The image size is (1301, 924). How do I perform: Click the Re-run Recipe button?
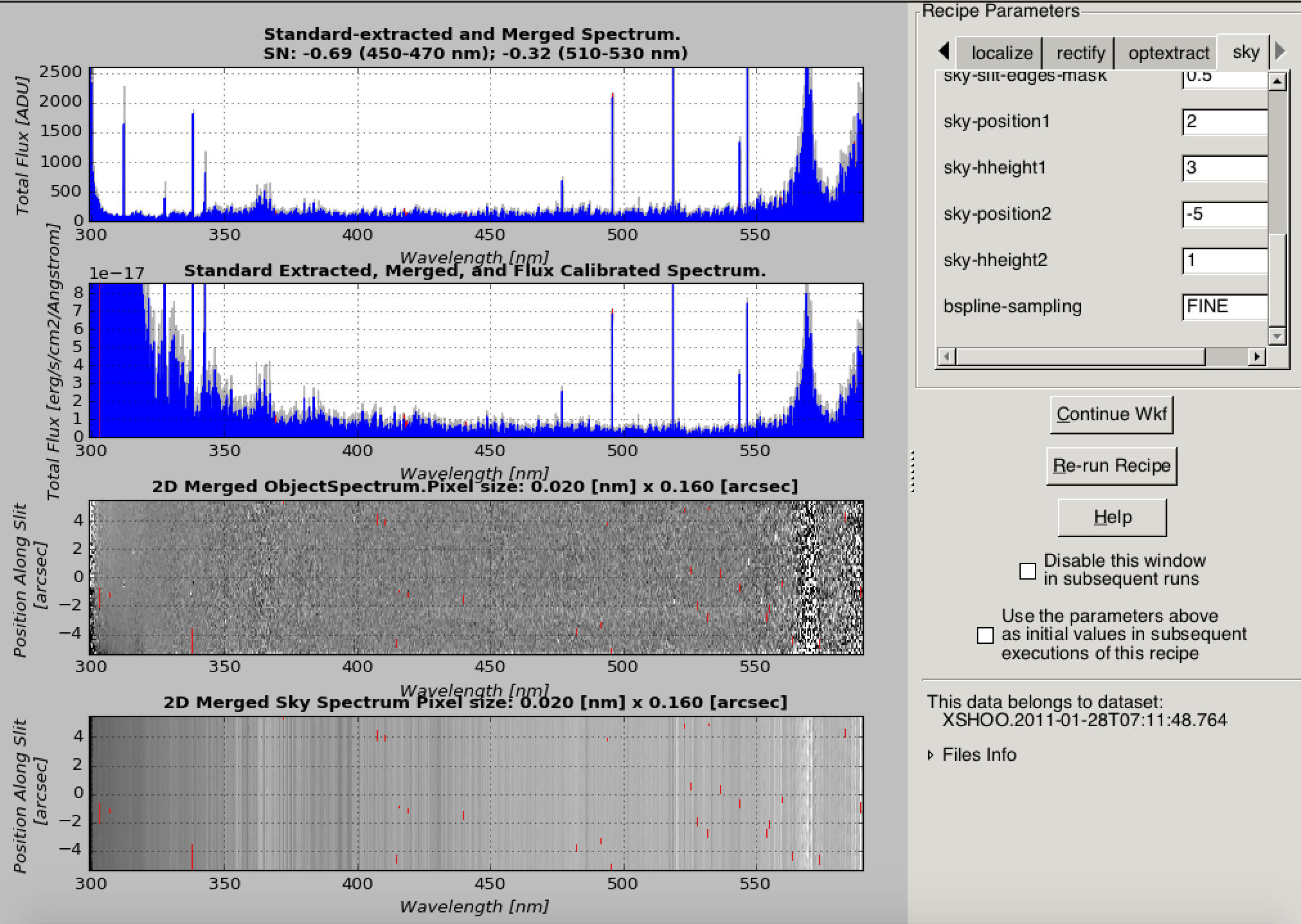click(1111, 466)
